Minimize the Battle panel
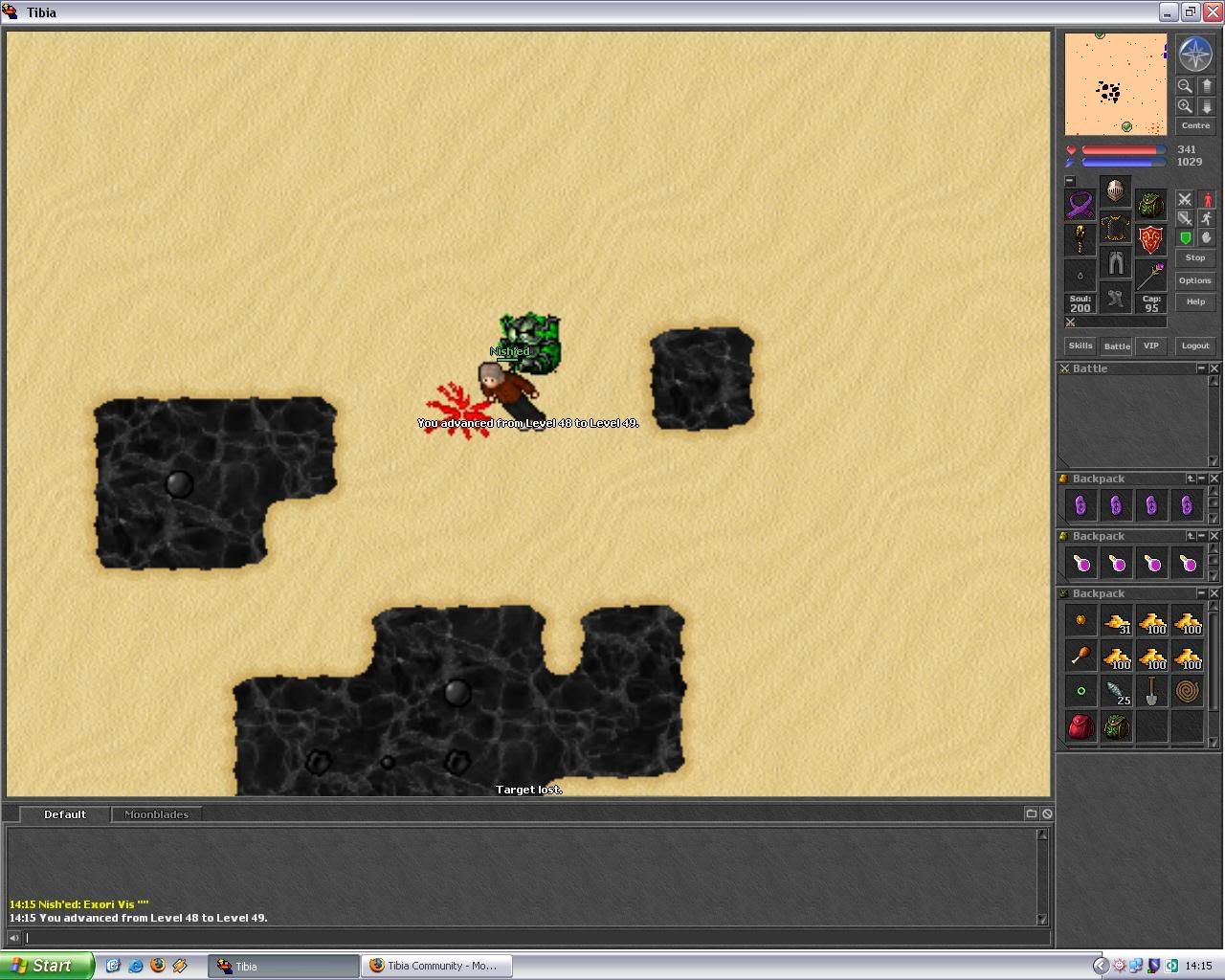Screen dimensions: 1225x980 (x=1202, y=368)
